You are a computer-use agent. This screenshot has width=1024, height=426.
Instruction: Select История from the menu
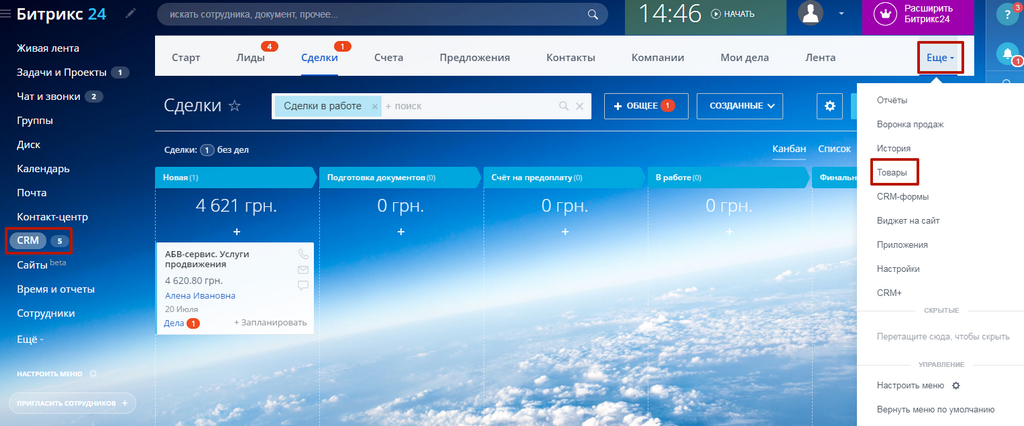[x=893, y=148]
